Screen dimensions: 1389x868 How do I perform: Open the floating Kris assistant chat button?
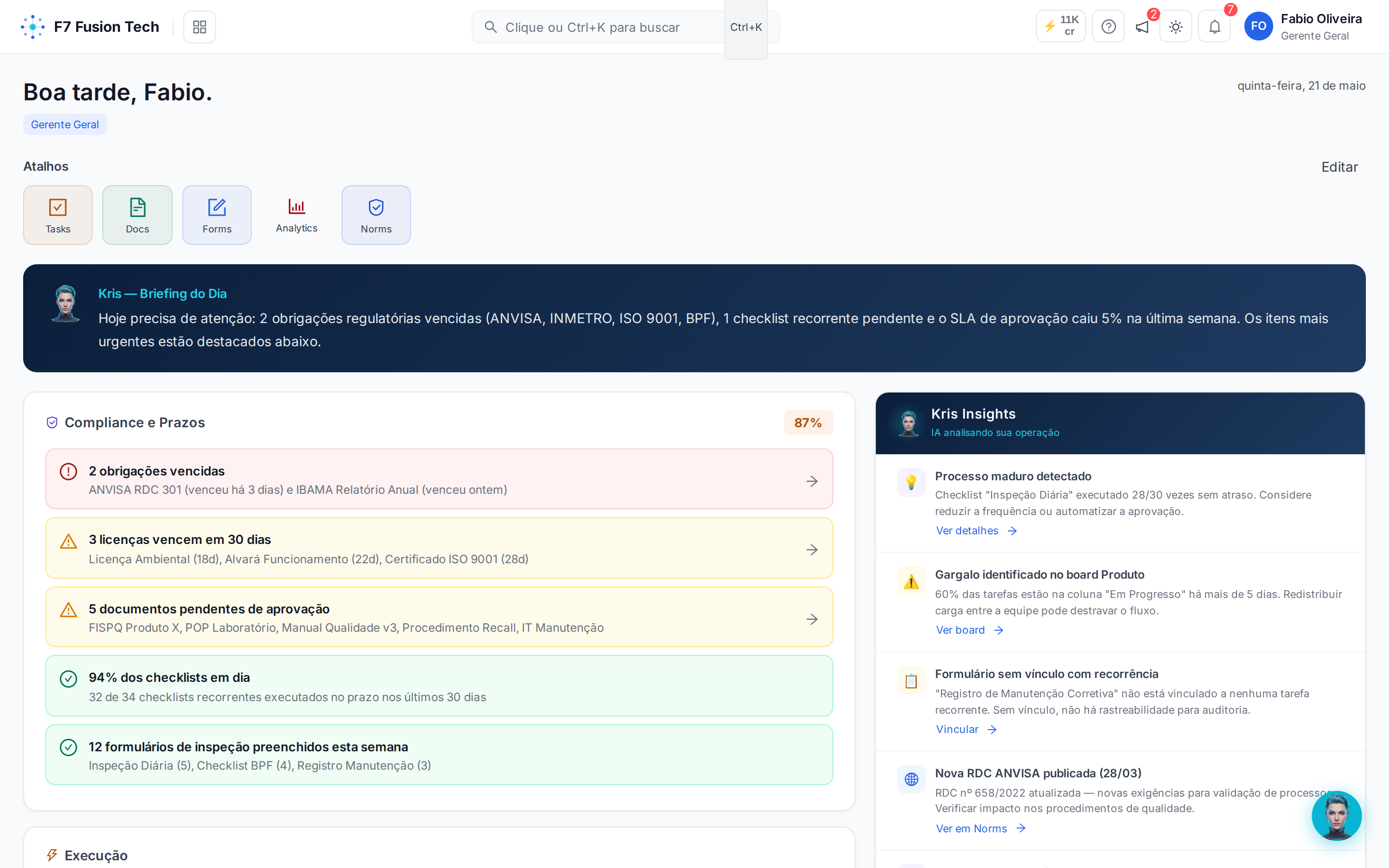1336,816
